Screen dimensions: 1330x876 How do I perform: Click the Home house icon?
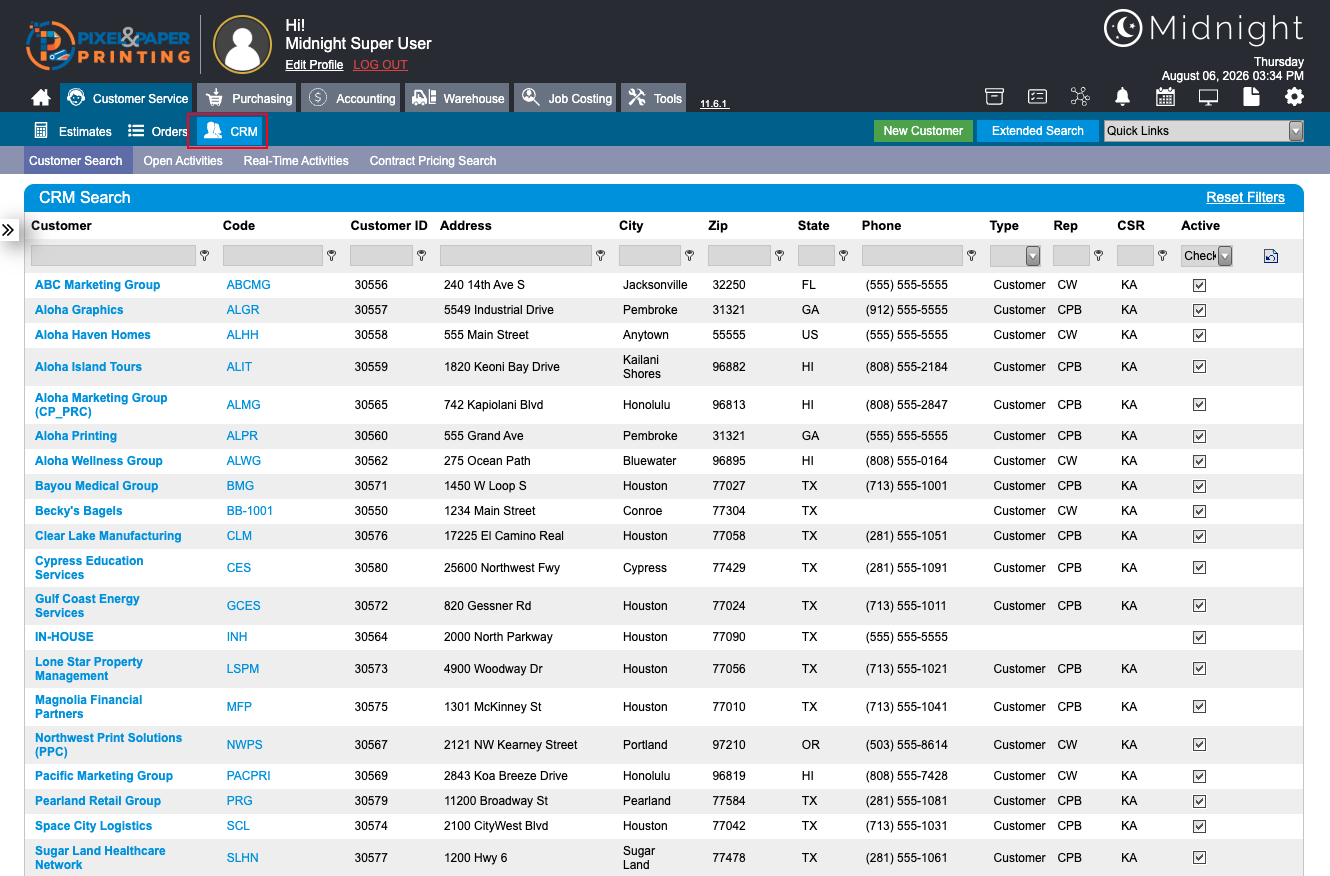click(x=41, y=98)
